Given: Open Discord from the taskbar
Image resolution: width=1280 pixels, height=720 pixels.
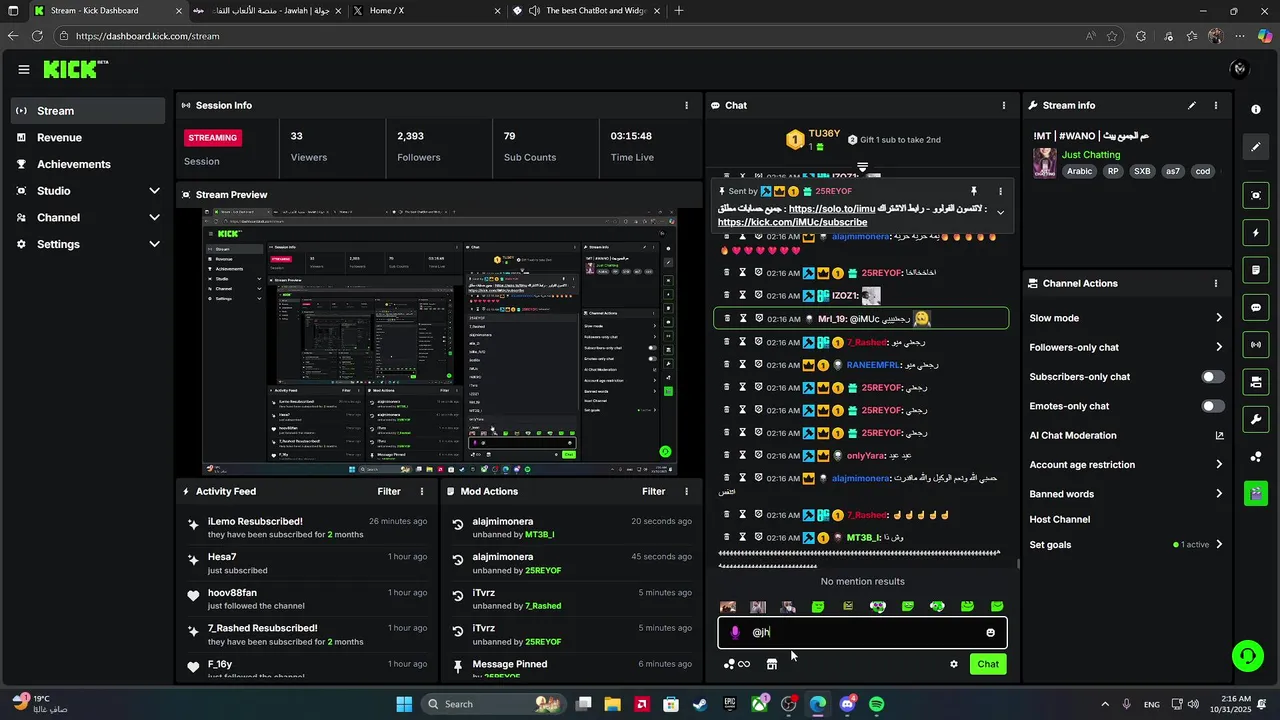Looking at the screenshot, I should click(x=848, y=704).
